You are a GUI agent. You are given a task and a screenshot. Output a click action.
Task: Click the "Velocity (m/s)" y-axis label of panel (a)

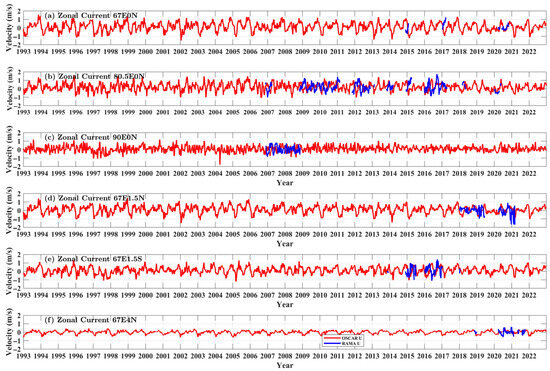click(9, 28)
